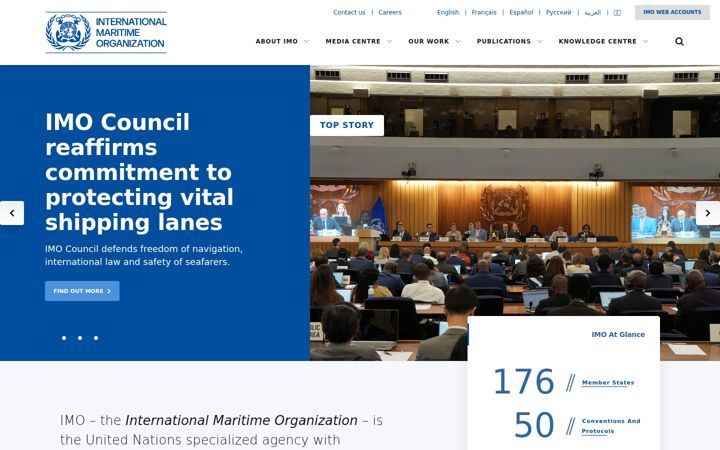720x450 pixels.
Task: Select the second carousel dot indicator
Action: tap(80, 338)
